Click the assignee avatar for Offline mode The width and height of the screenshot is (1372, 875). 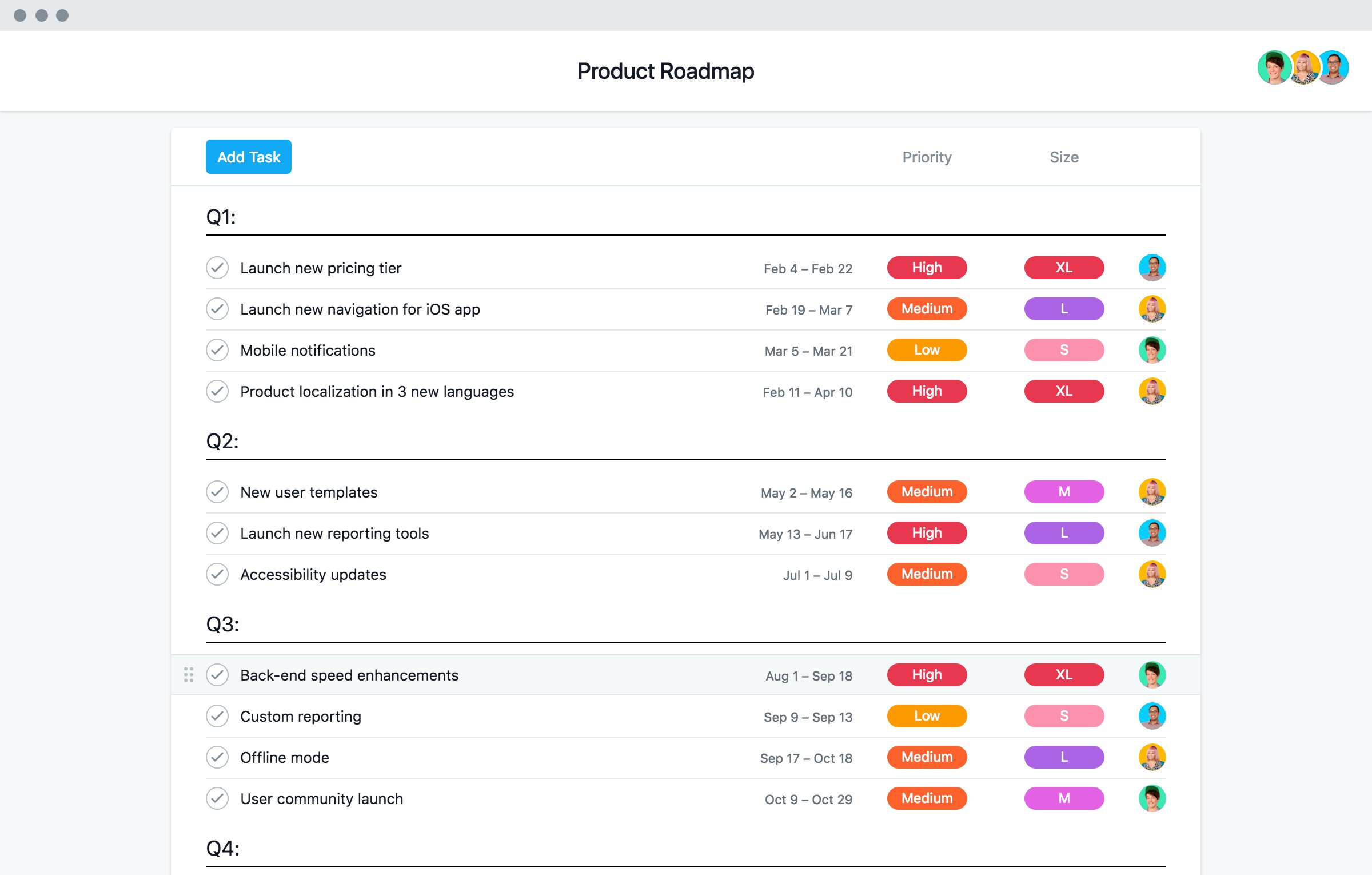point(1153,757)
